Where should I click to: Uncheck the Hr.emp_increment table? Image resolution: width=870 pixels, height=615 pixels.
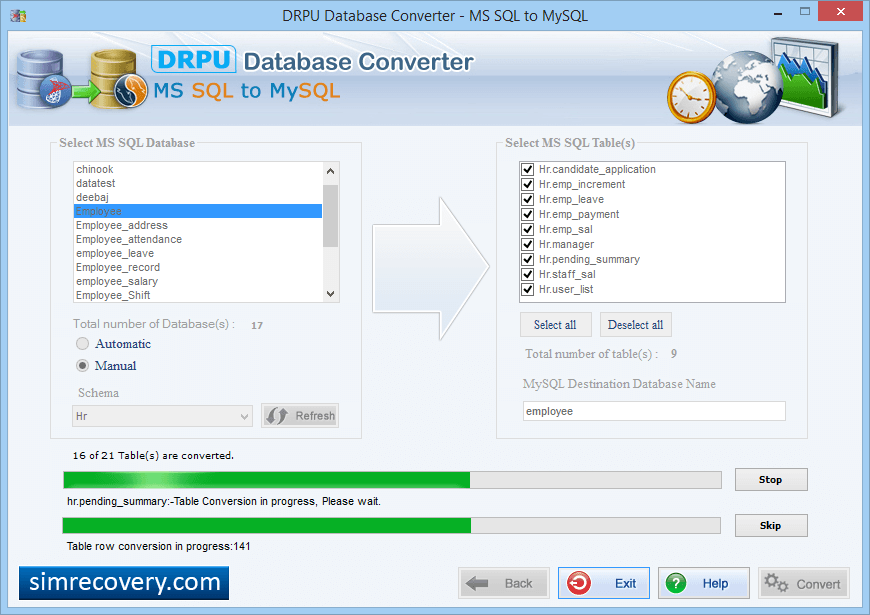pyautogui.click(x=527, y=184)
